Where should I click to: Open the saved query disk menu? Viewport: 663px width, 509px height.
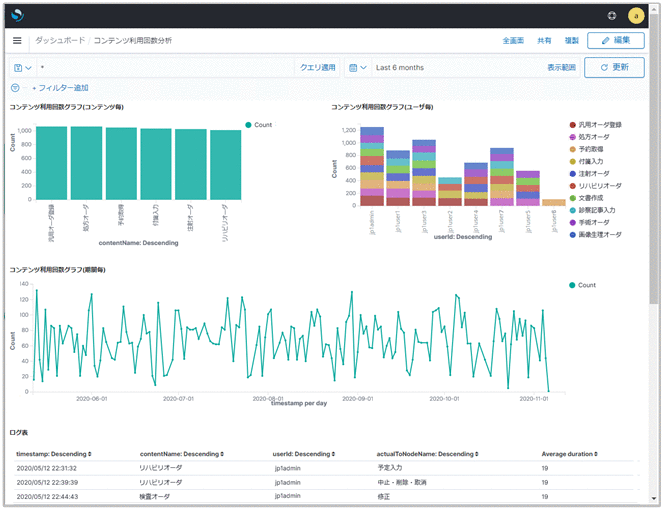(x=22, y=68)
